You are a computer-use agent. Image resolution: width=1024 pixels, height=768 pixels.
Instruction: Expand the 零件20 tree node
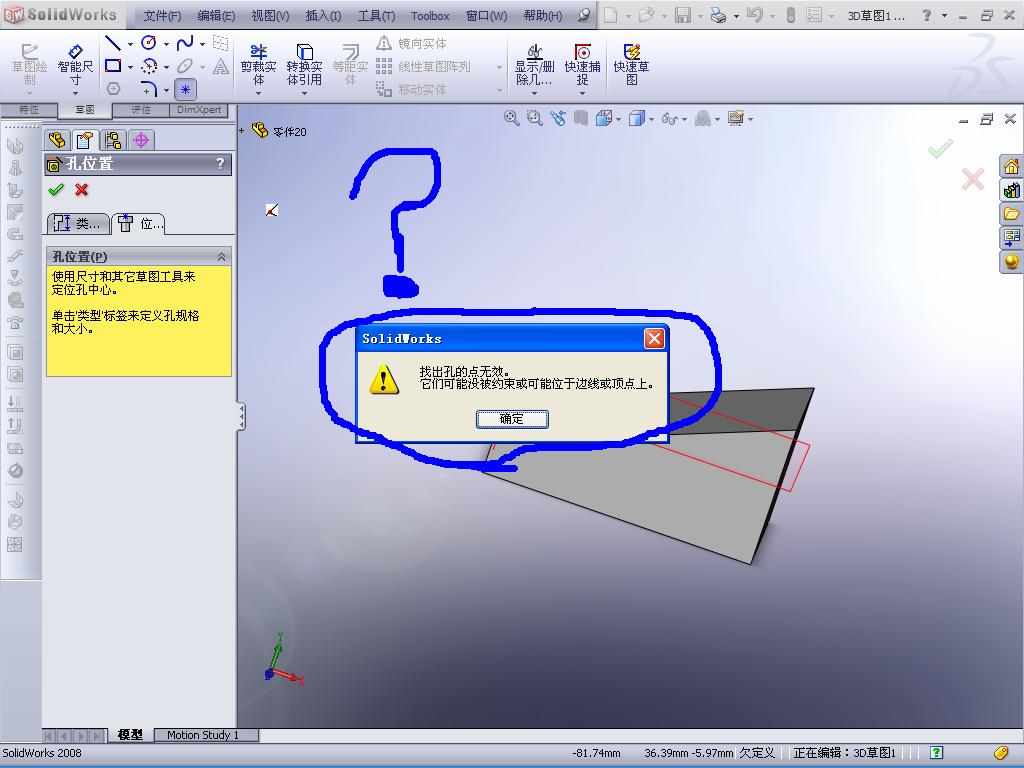(242, 131)
